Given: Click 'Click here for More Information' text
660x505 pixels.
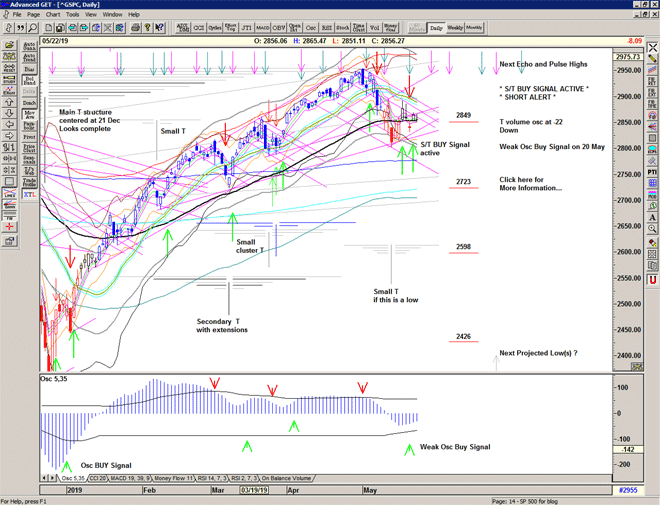Looking at the screenshot, I should (x=531, y=184).
